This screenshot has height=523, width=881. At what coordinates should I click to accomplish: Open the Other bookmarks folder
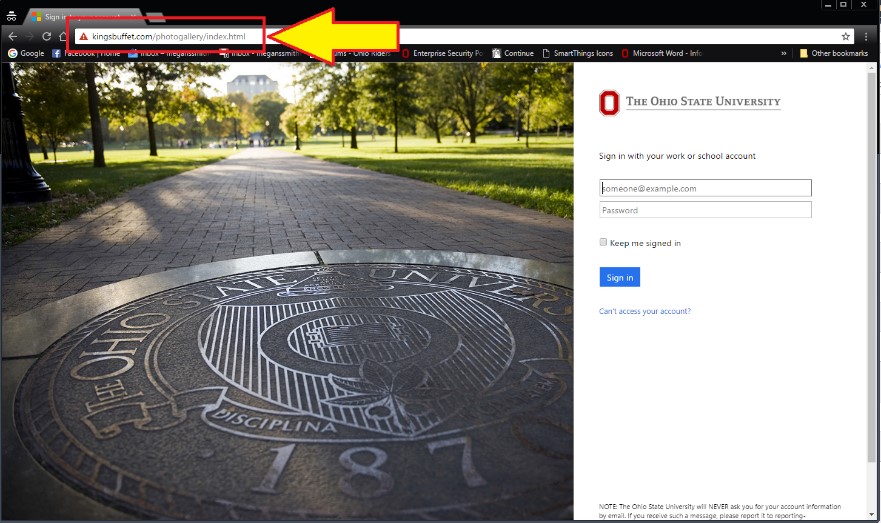(834, 53)
